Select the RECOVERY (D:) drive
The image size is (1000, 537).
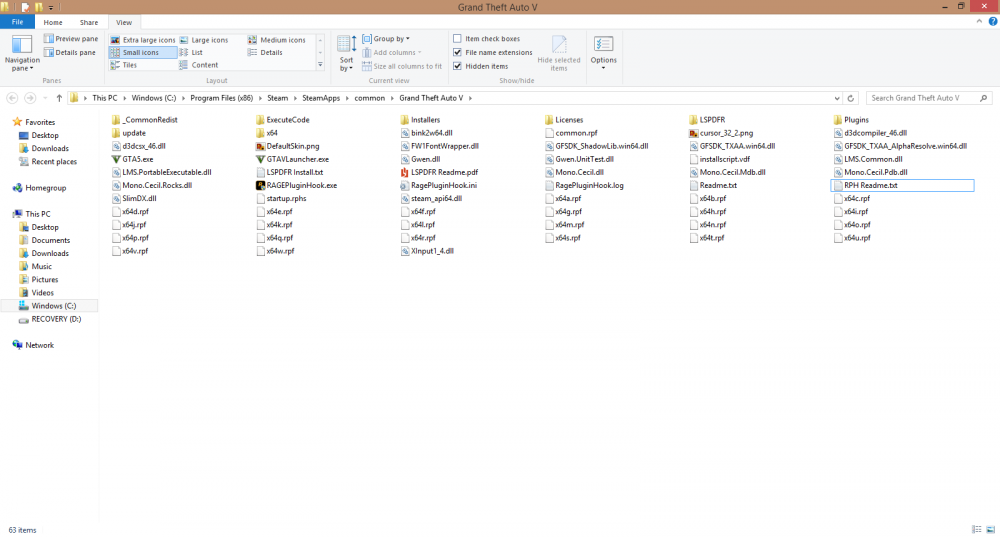pyautogui.click(x=56, y=319)
